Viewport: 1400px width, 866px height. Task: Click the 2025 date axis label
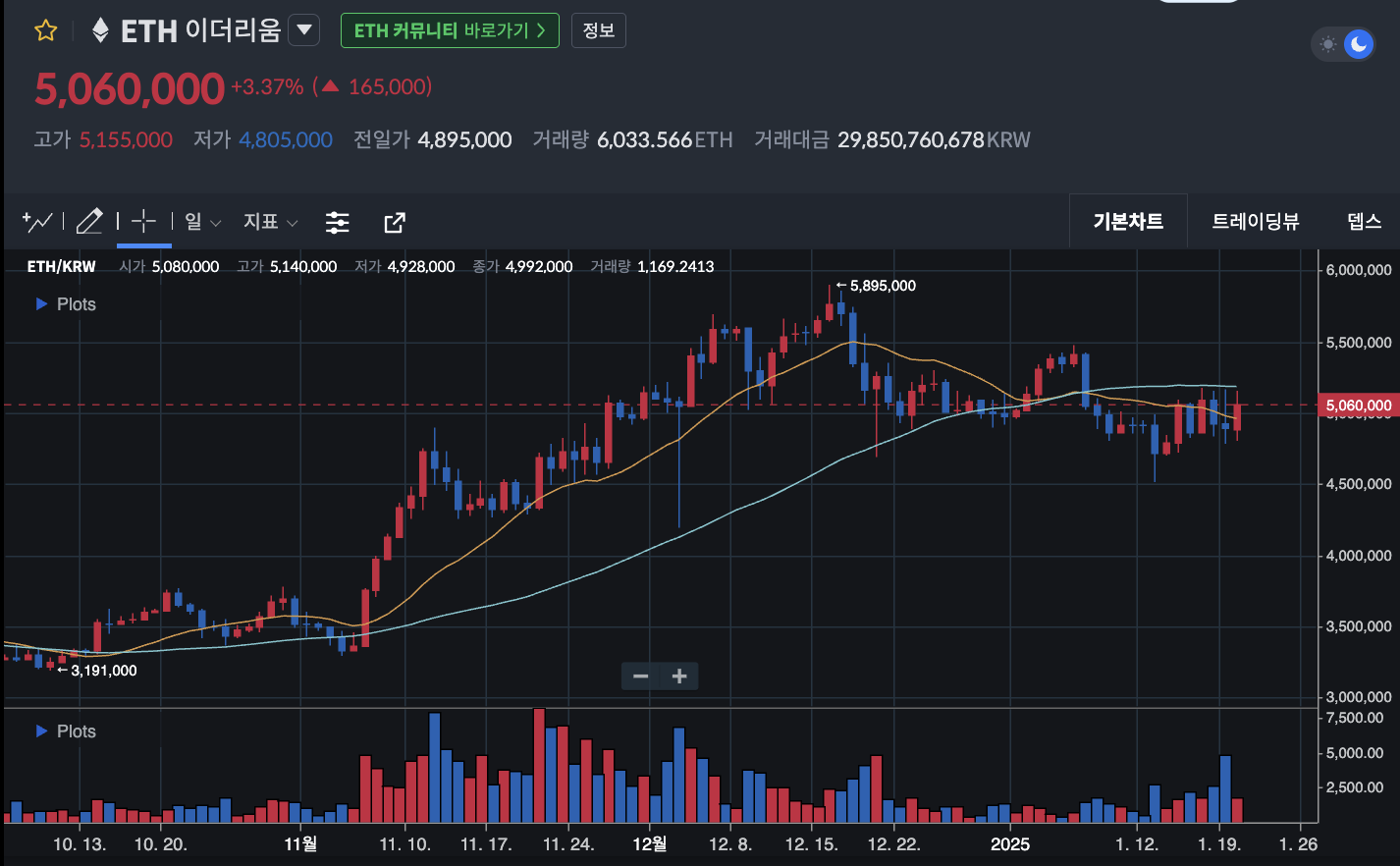[1010, 844]
